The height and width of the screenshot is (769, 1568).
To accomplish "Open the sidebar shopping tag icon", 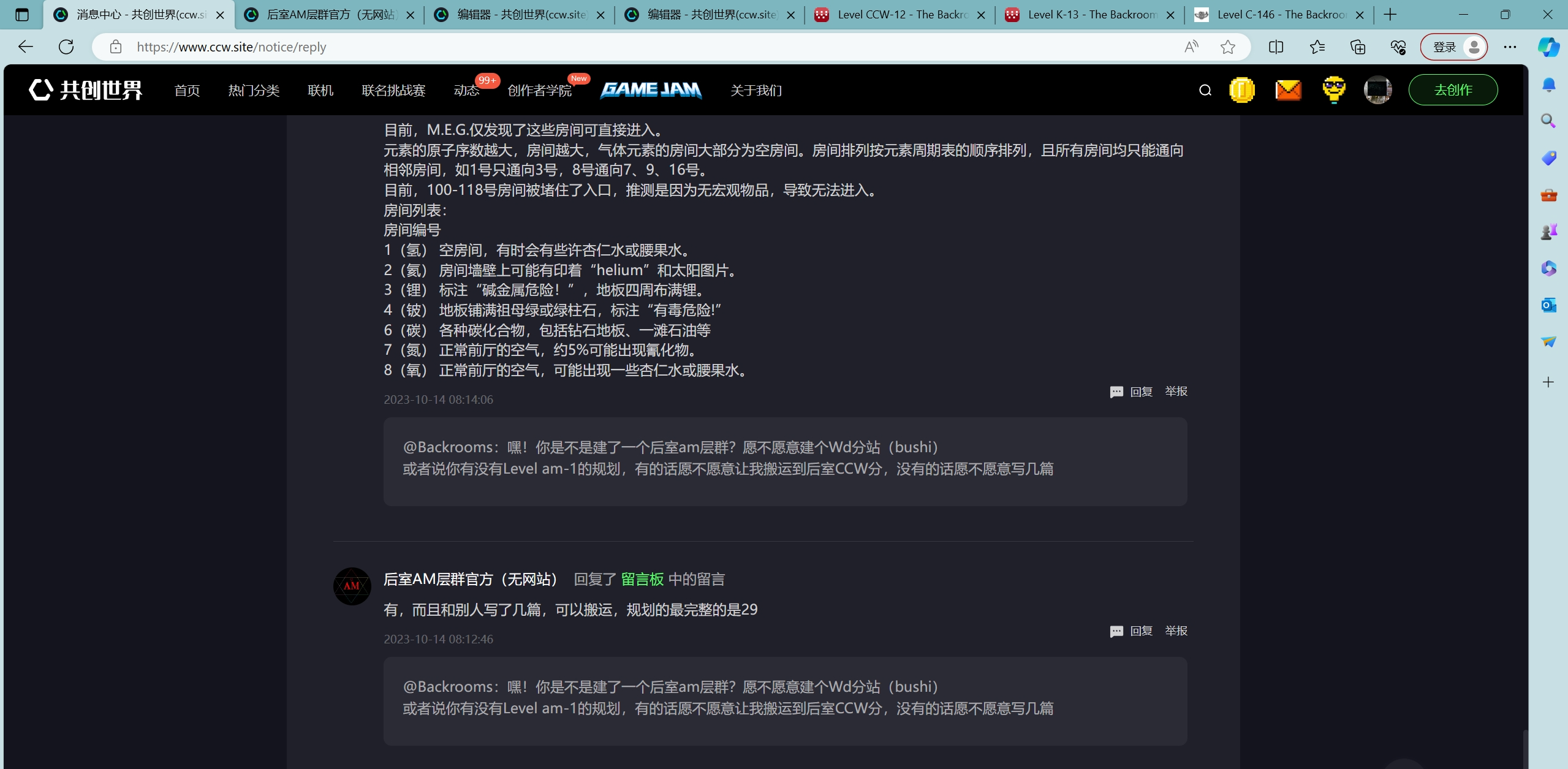I will tap(1548, 158).
